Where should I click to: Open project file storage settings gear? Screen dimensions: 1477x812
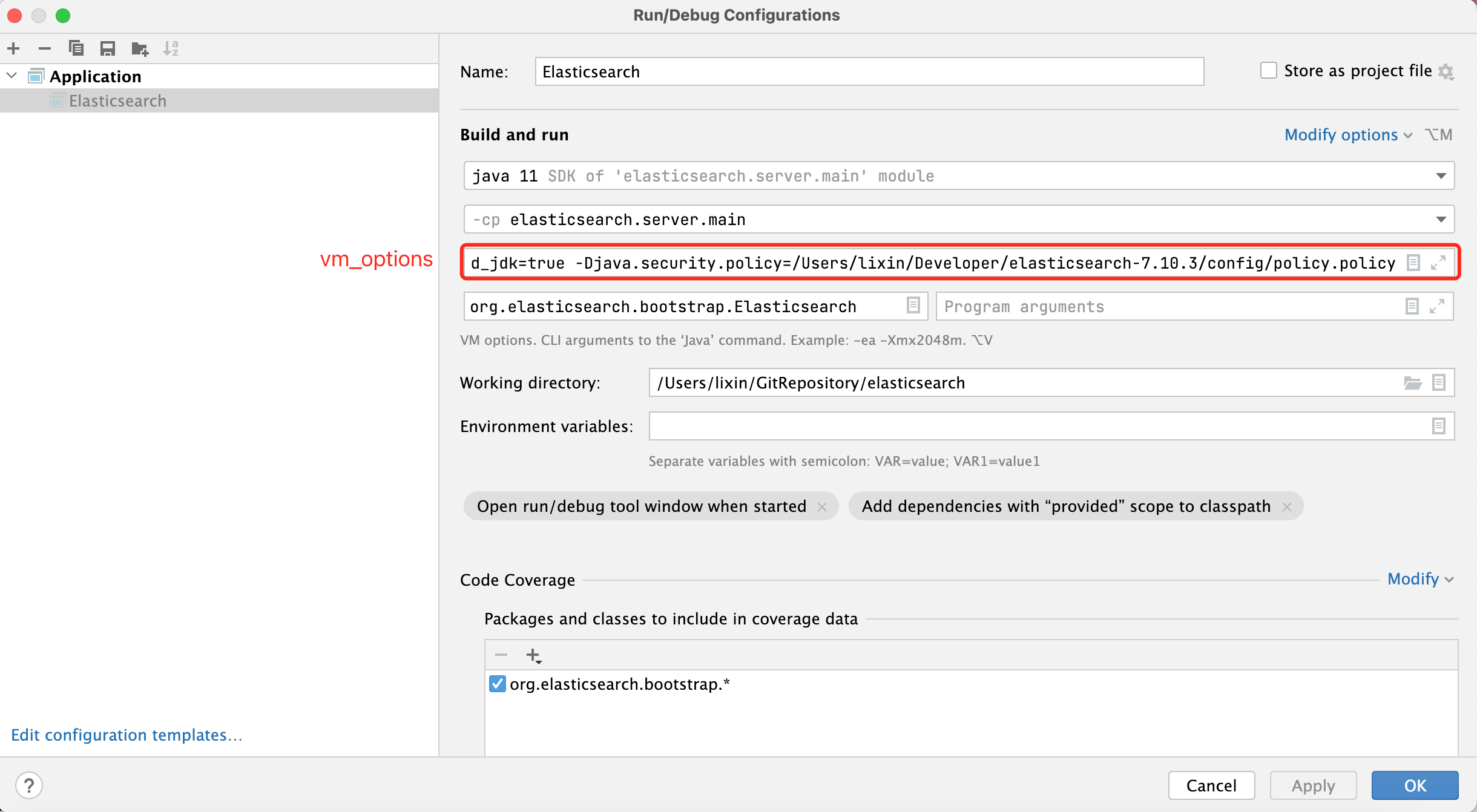[1446, 72]
